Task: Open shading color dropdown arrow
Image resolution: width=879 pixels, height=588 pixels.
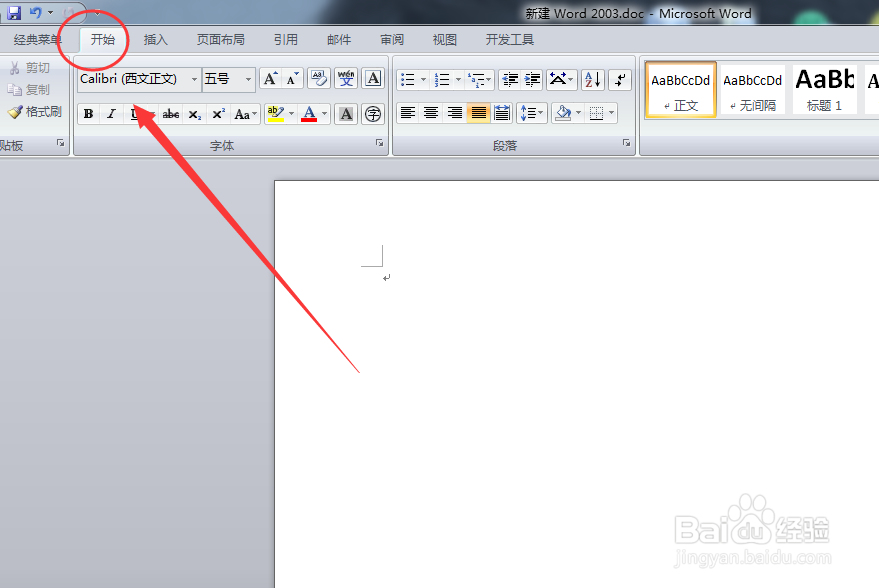Action: [x=579, y=114]
